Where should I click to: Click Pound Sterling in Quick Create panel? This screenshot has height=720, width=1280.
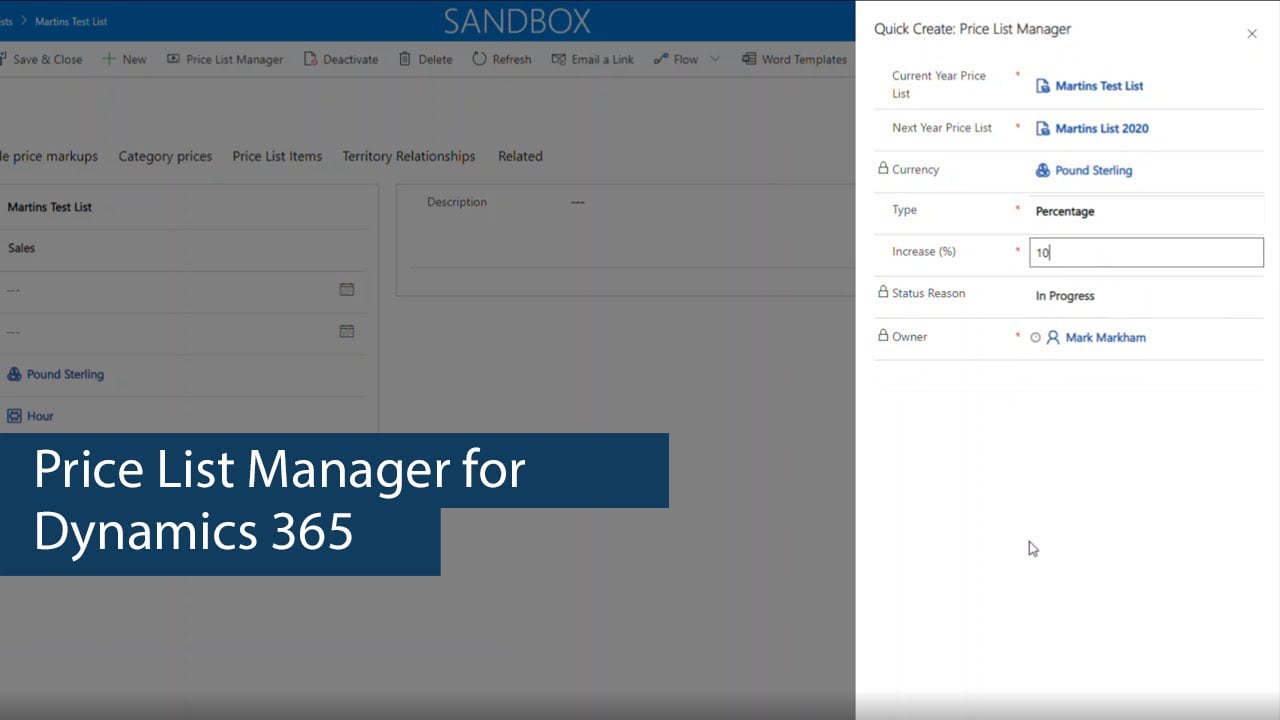[1094, 170]
